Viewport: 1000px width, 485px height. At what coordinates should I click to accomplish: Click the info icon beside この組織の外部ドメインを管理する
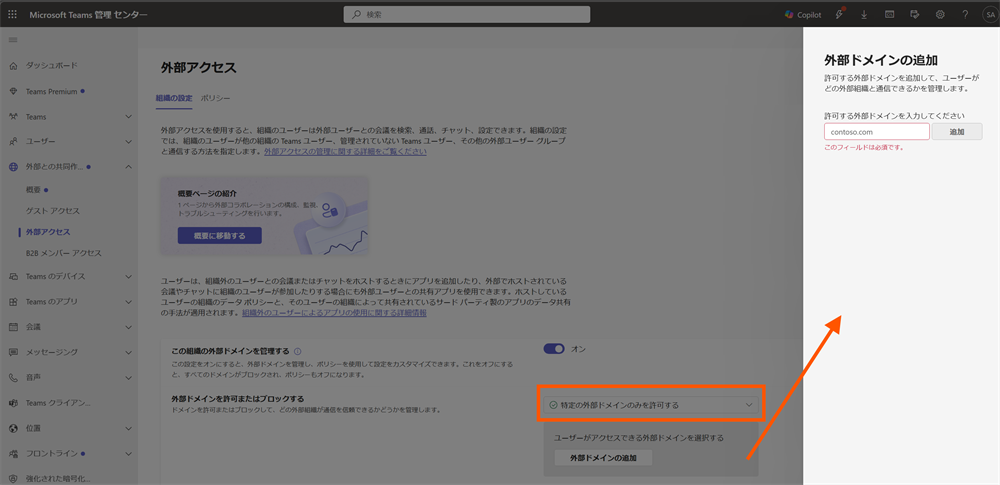[x=298, y=352]
